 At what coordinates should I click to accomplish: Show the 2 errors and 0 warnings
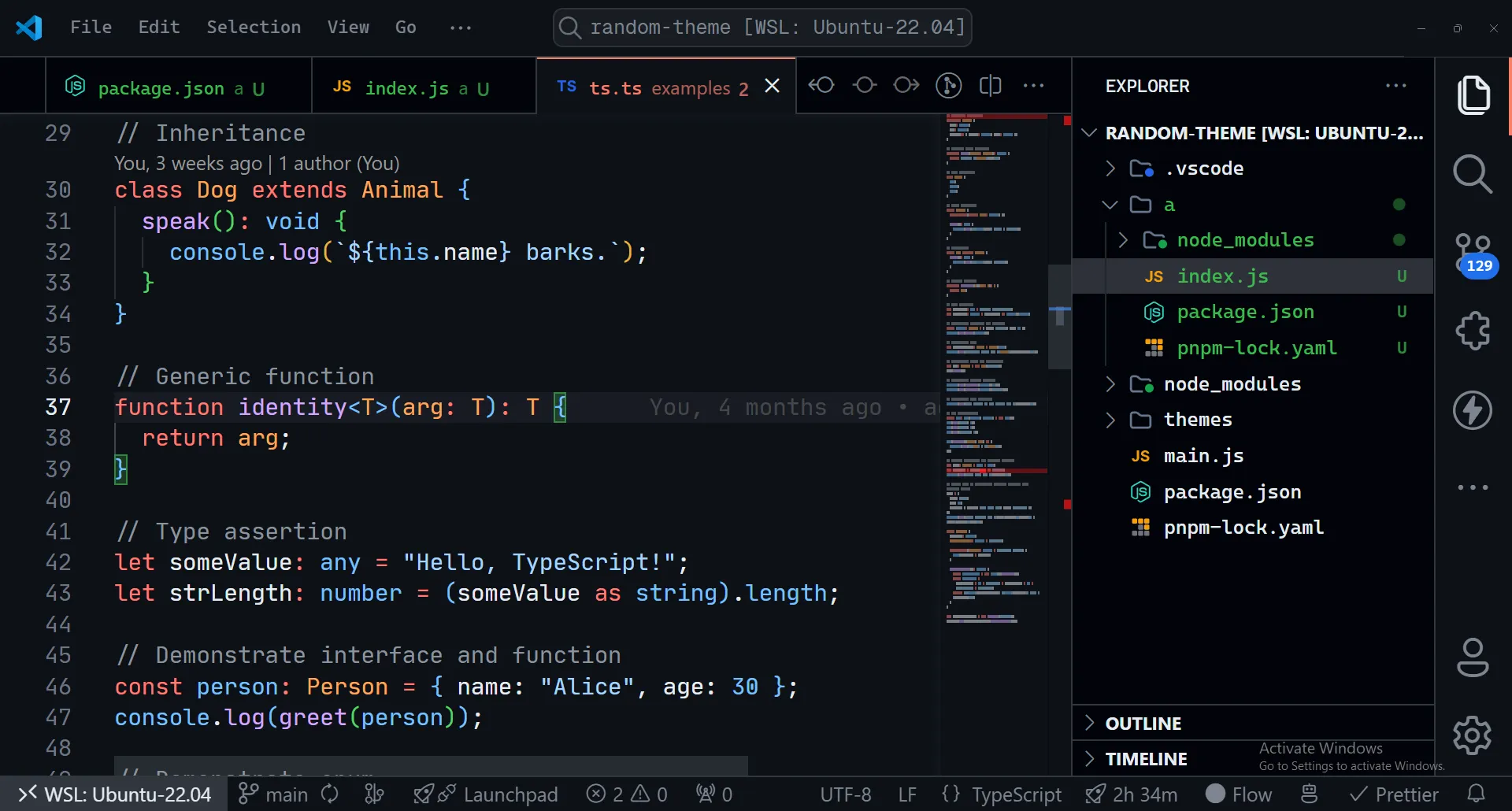coord(627,794)
